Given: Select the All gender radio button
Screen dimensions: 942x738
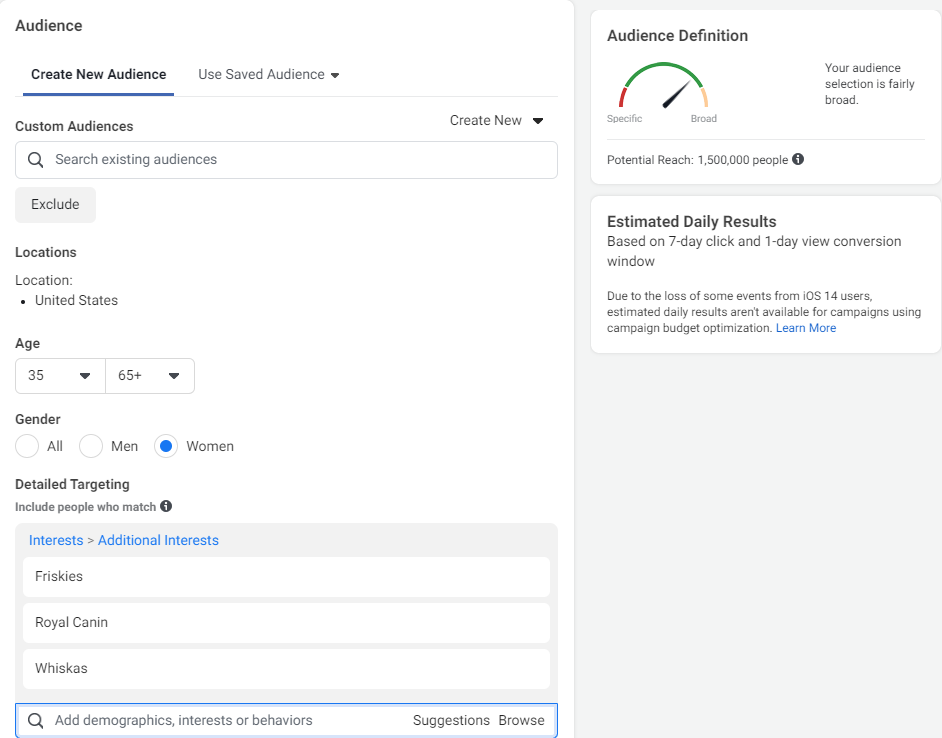Looking at the screenshot, I should (27, 446).
